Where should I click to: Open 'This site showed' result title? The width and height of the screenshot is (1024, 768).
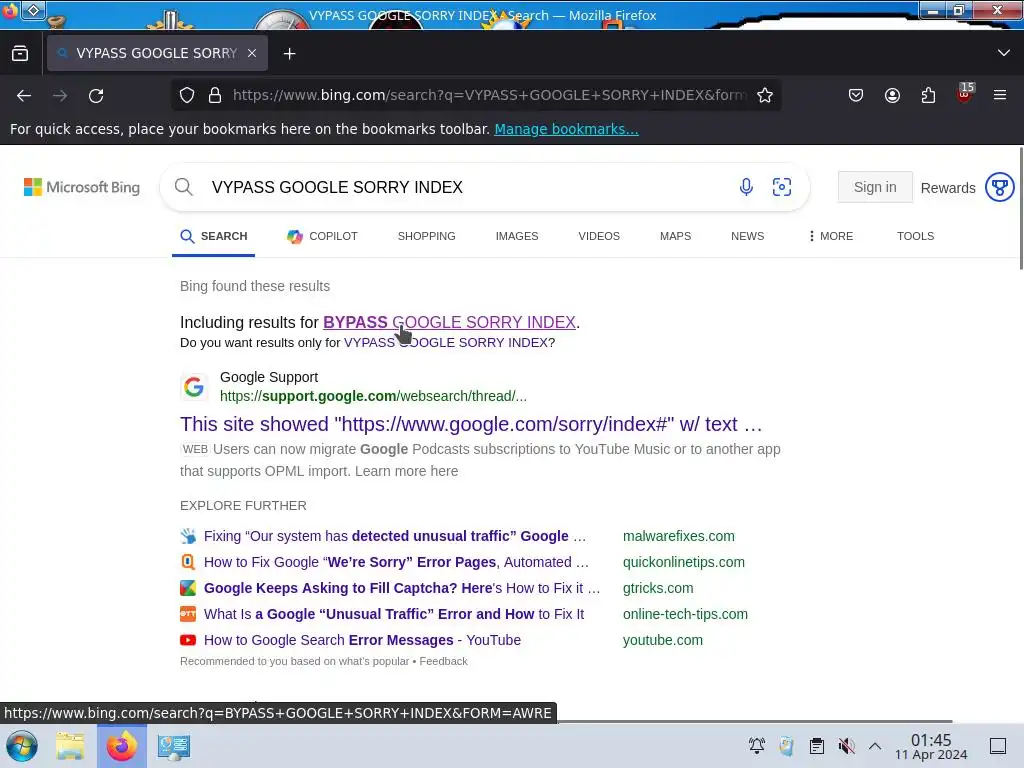[x=471, y=424]
